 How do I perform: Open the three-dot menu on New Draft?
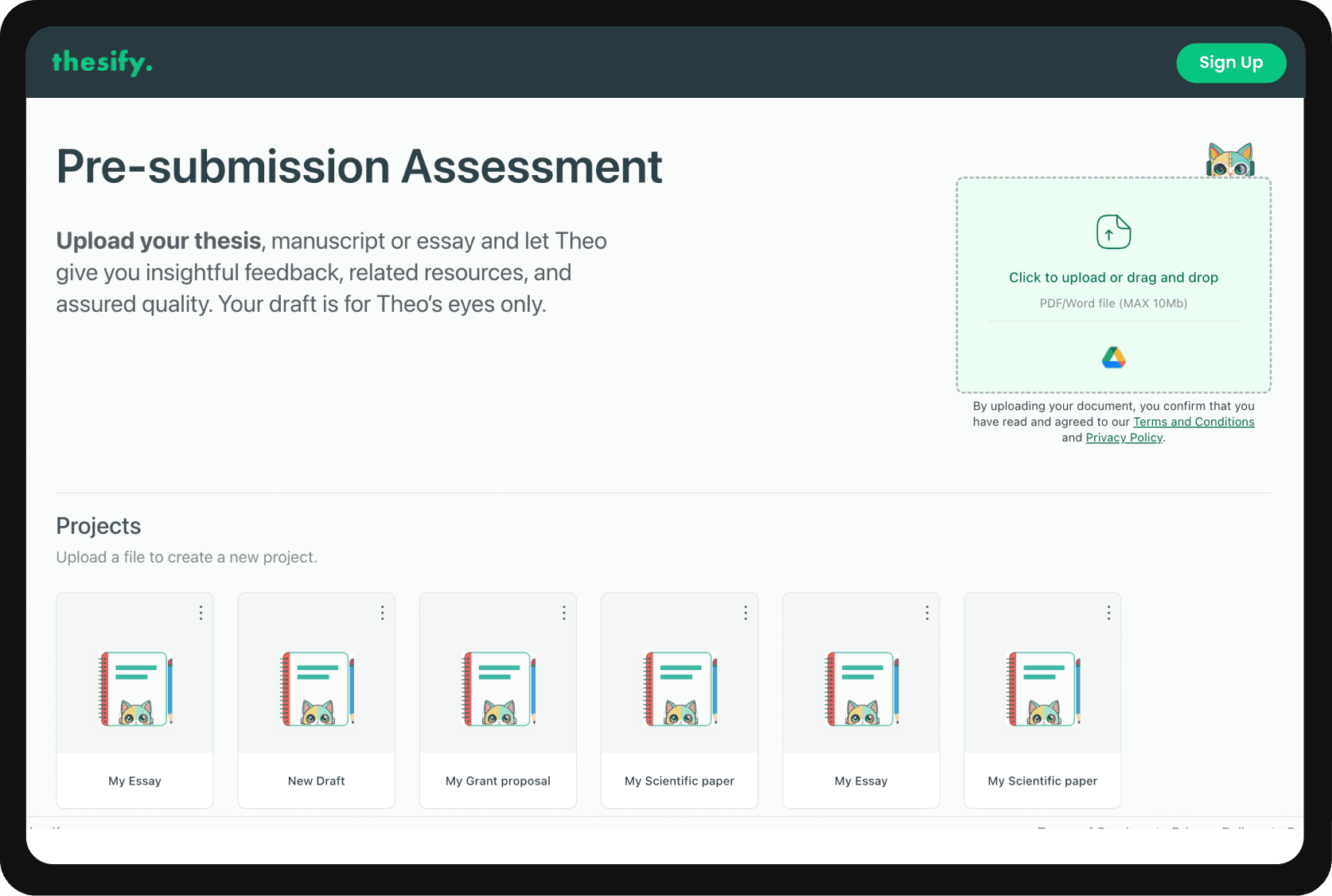[x=382, y=613]
